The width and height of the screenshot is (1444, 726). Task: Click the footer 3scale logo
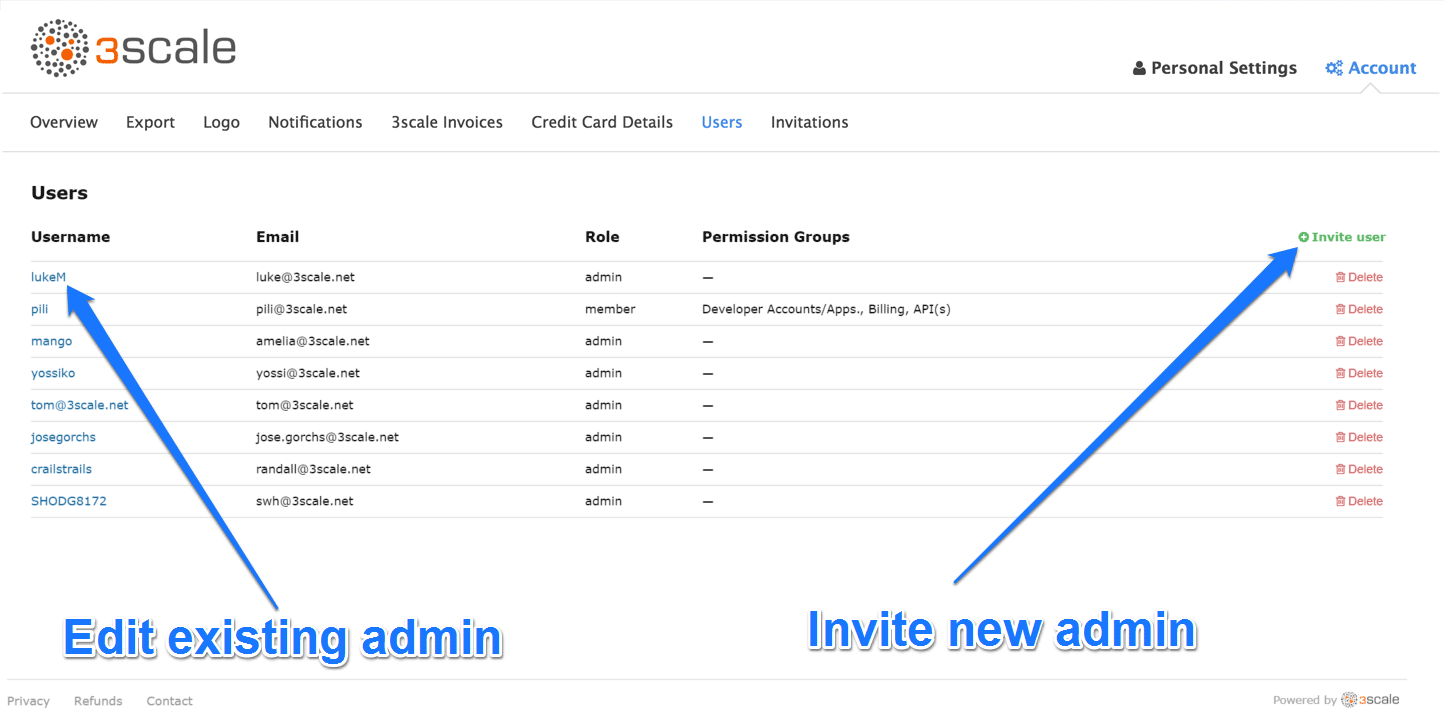coord(1370,700)
